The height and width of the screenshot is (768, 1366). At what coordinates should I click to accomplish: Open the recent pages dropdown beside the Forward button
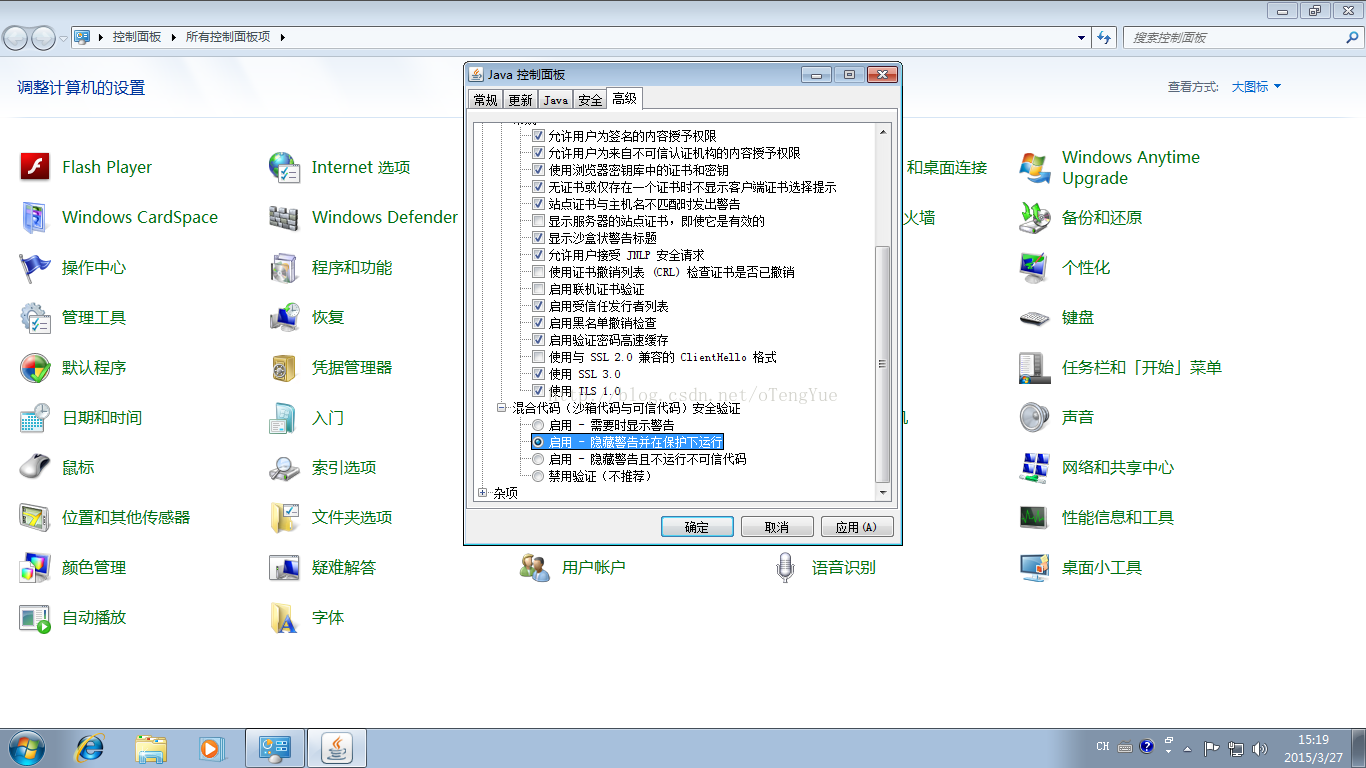[x=63, y=38]
